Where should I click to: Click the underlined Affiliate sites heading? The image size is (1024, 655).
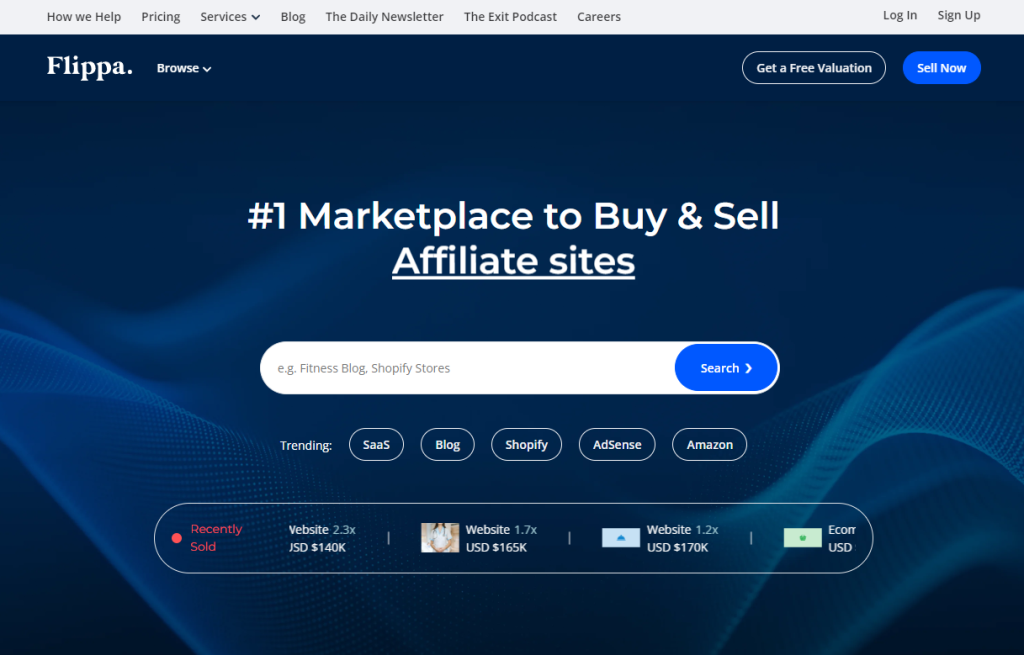coord(513,261)
